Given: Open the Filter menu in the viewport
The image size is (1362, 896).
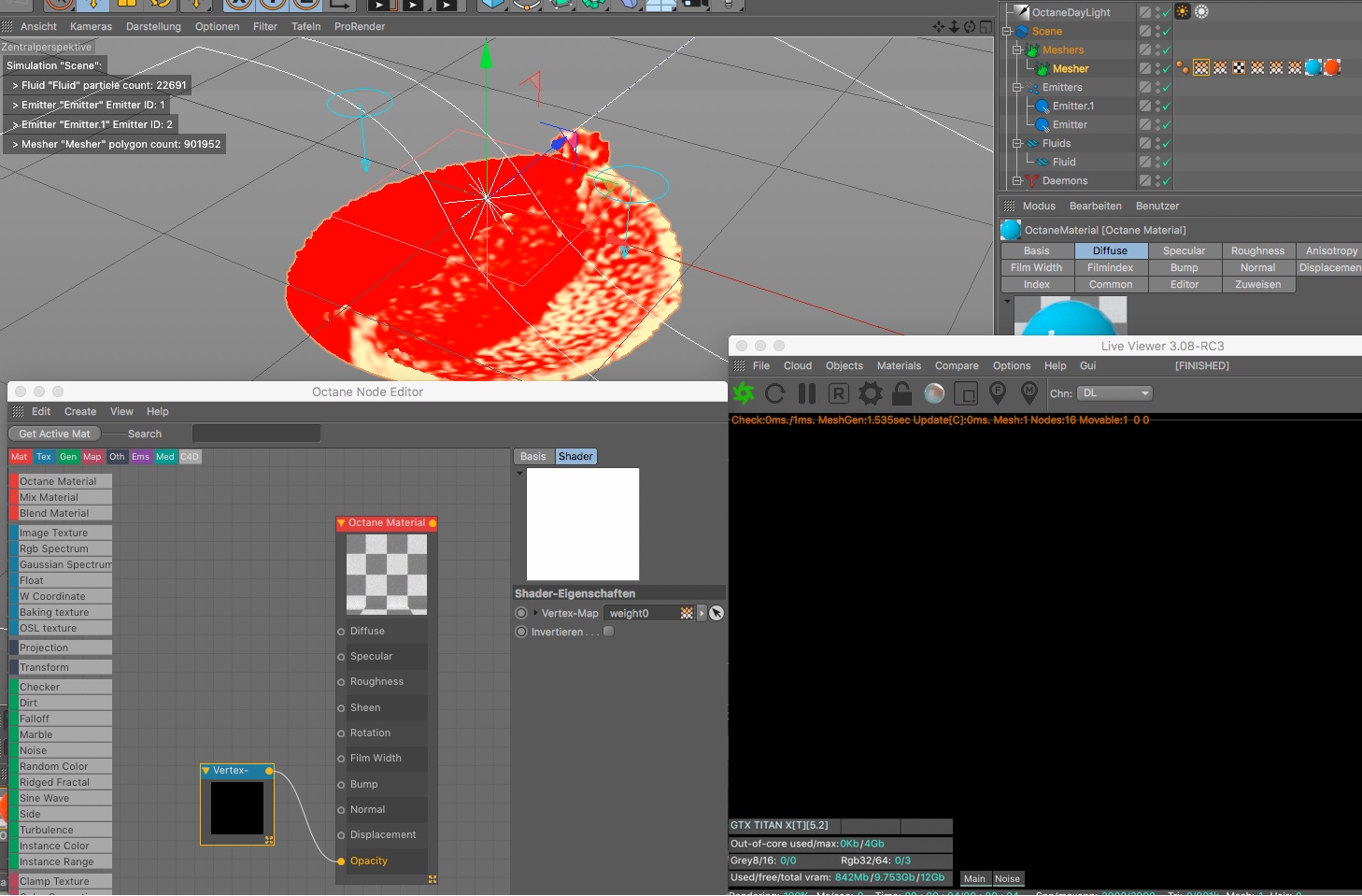Looking at the screenshot, I should tap(265, 27).
